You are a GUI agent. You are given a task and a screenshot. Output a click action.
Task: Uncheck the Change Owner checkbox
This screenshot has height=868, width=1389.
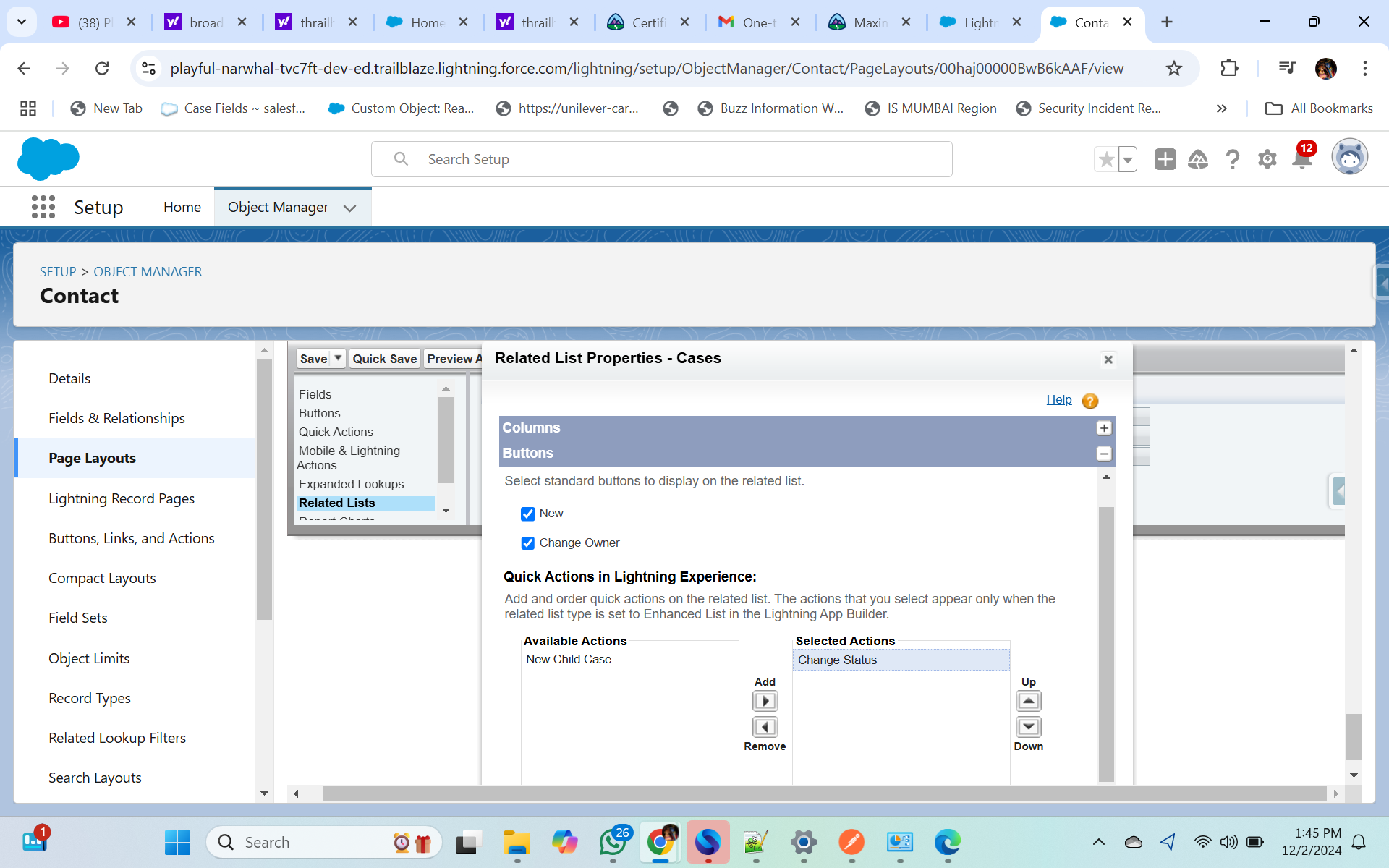(527, 543)
